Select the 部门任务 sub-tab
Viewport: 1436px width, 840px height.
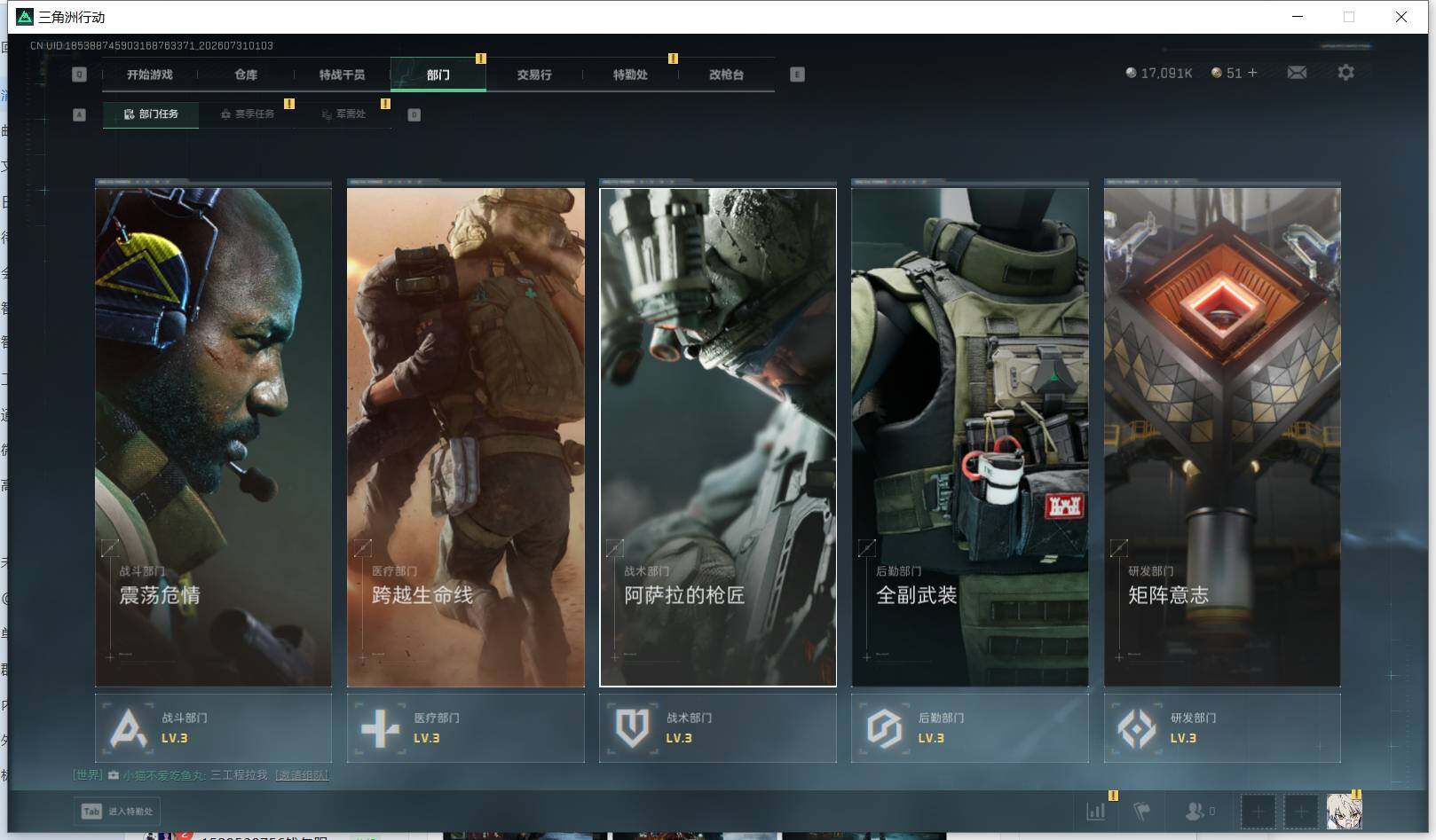click(x=151, y=114)
